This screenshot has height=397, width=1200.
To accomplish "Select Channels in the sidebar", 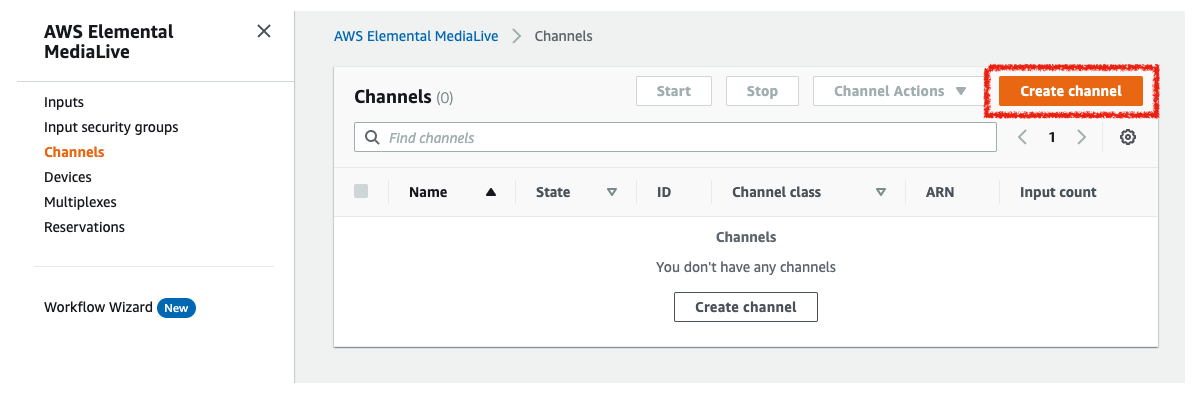I will pyautogui.click(x=74, y=152).
